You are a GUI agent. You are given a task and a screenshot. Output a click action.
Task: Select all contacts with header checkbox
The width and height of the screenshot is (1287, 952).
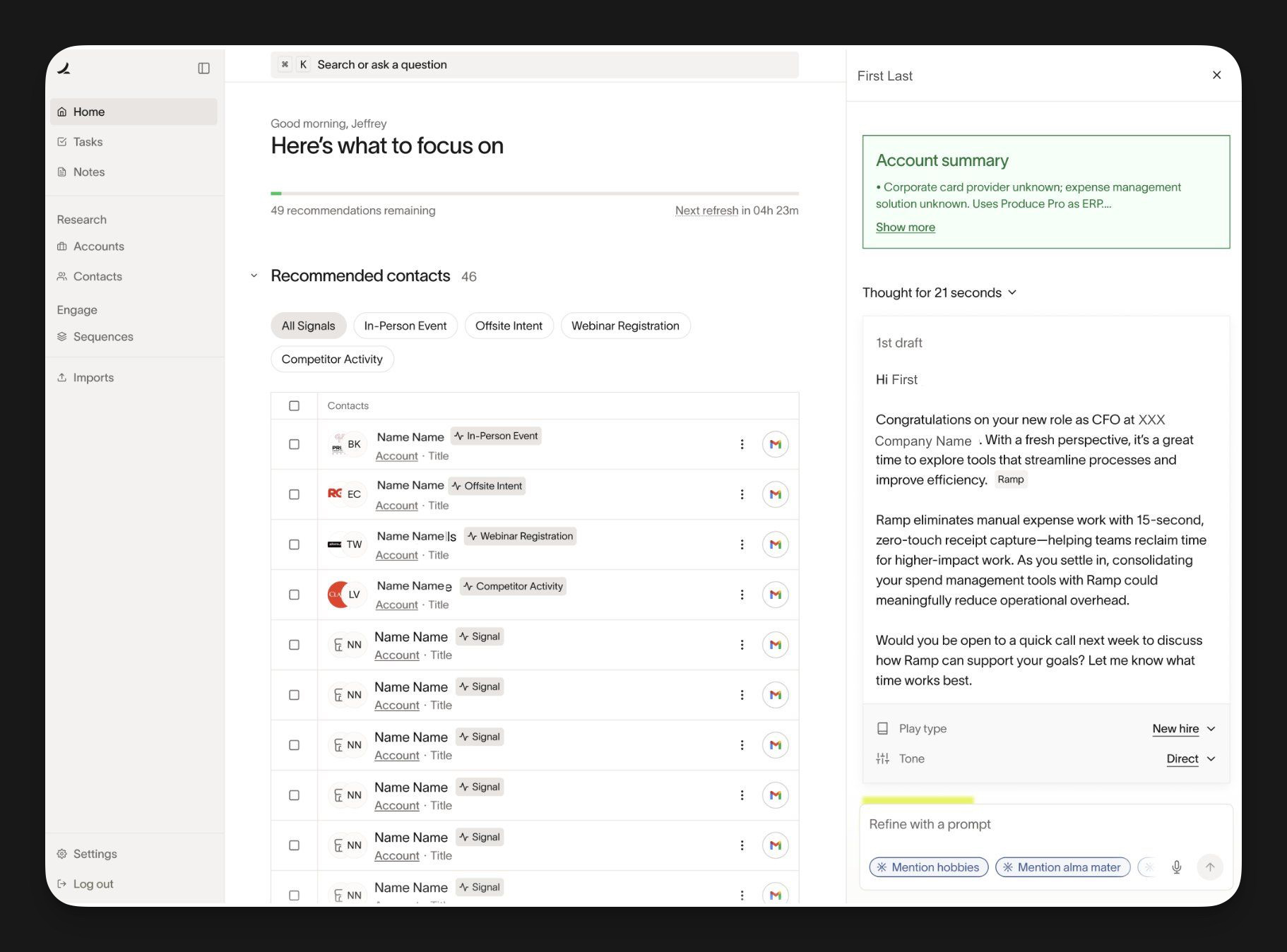[x=294, y=406]
